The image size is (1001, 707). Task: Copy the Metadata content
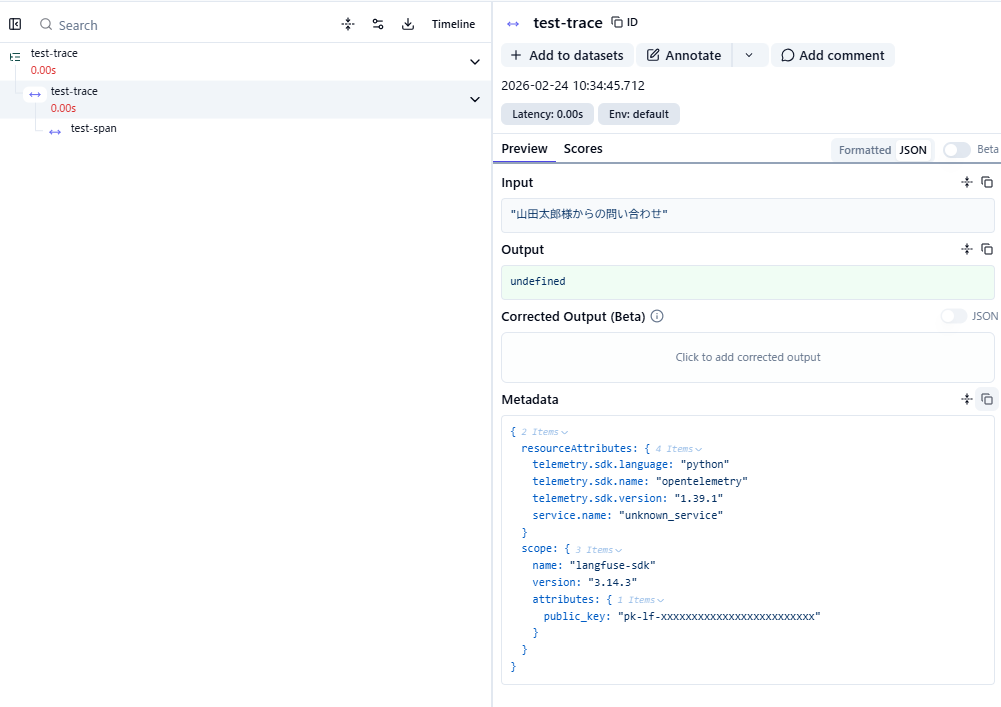point(987,399)
